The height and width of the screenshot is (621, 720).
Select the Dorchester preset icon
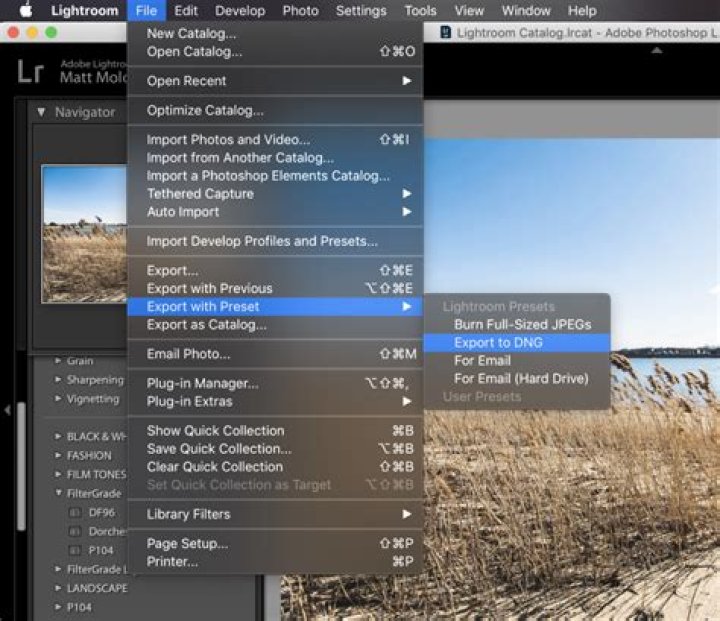click(x=75, y=531)
